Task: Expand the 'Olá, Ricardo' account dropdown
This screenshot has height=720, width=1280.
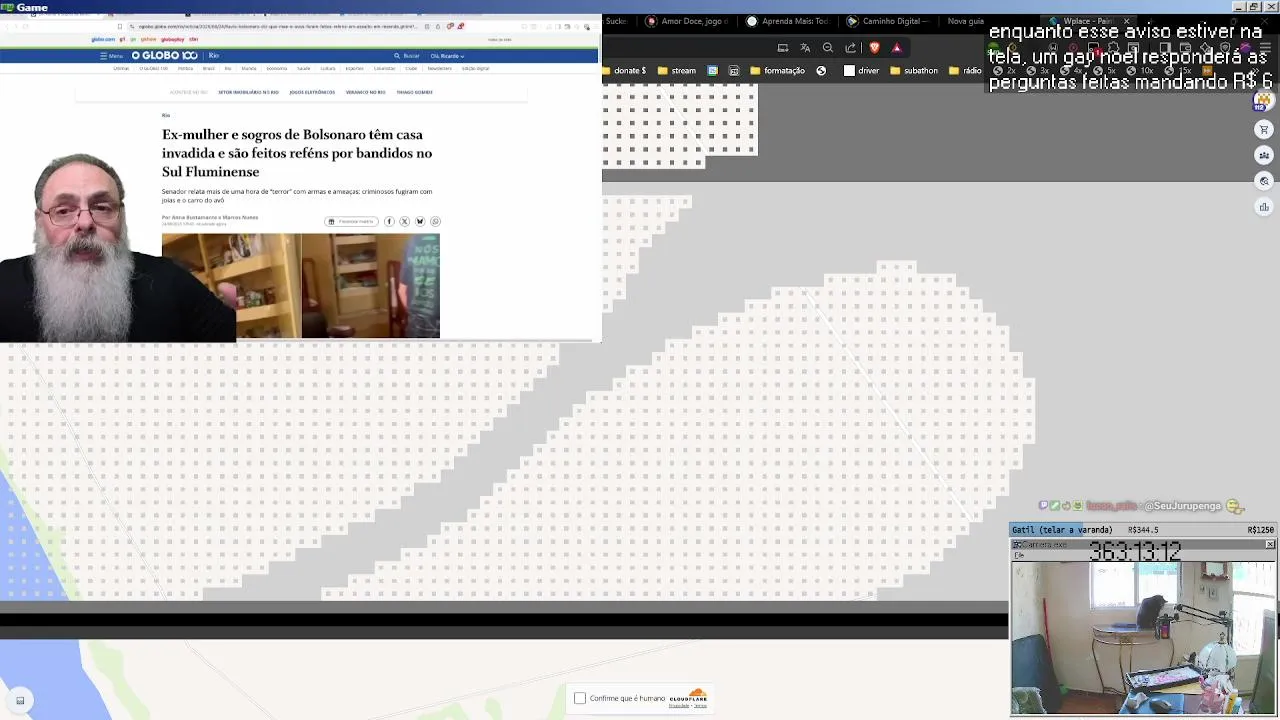Action: (x=447, y=56)
